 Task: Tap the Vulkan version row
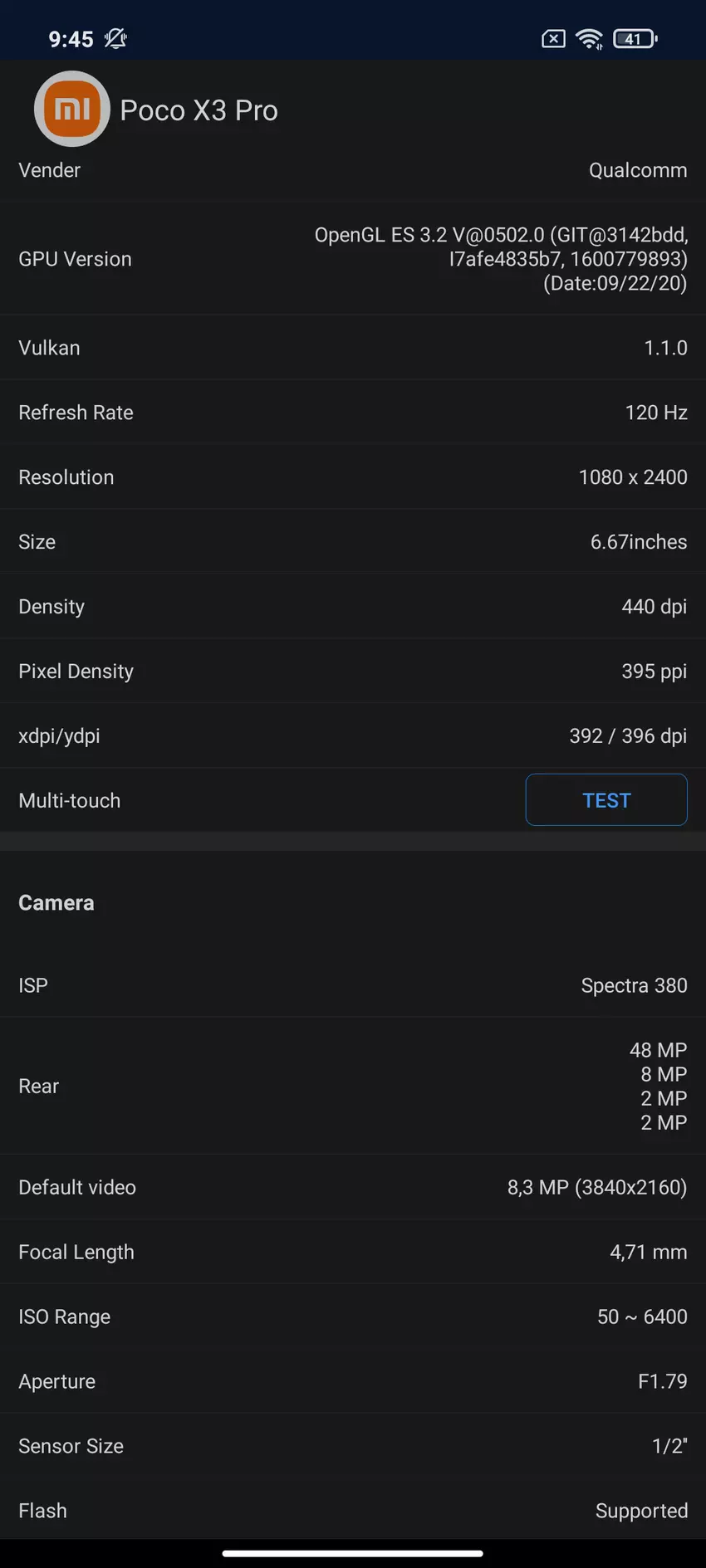pos(352,348)
